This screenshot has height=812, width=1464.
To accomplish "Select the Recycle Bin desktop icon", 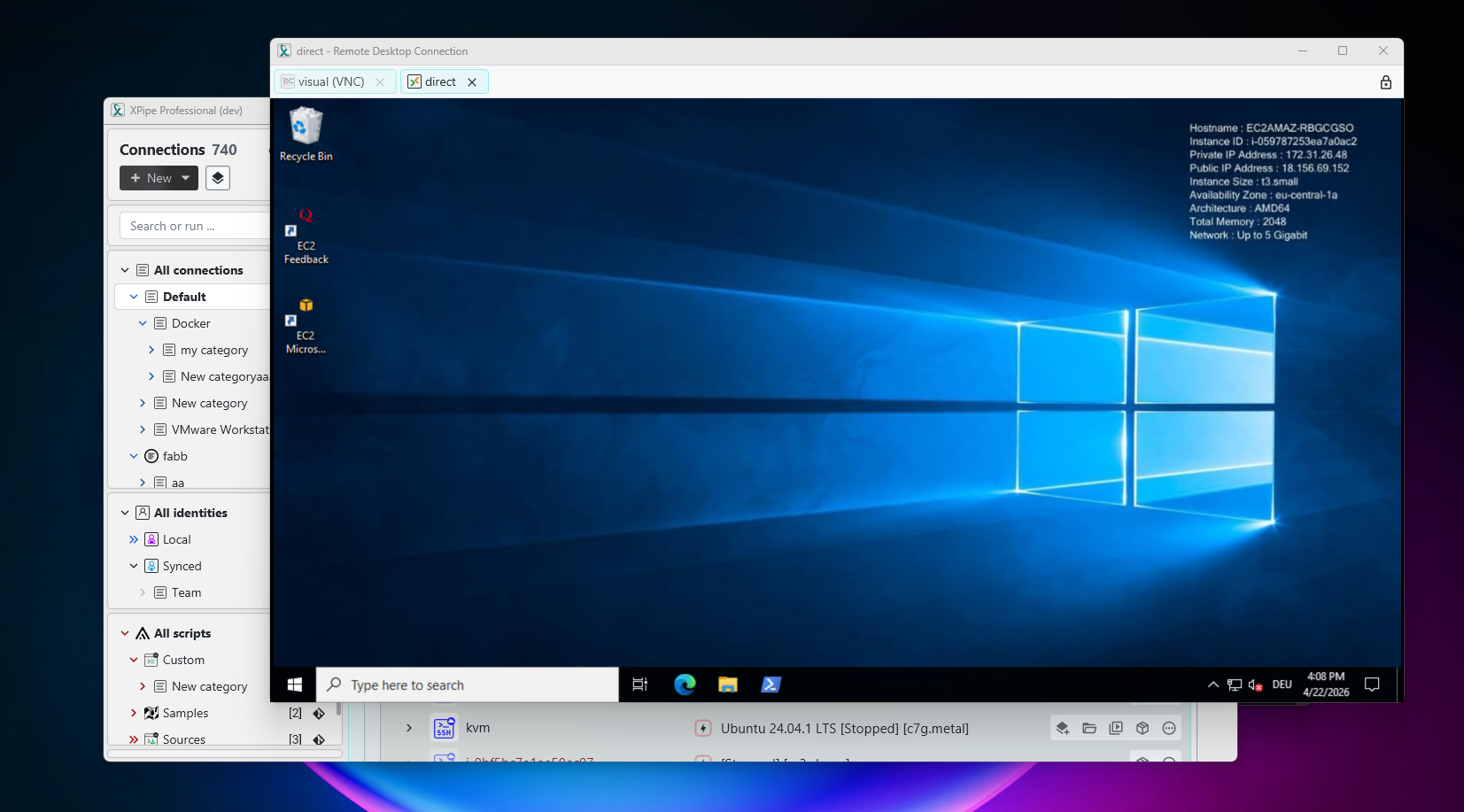I will coord(306,134).
